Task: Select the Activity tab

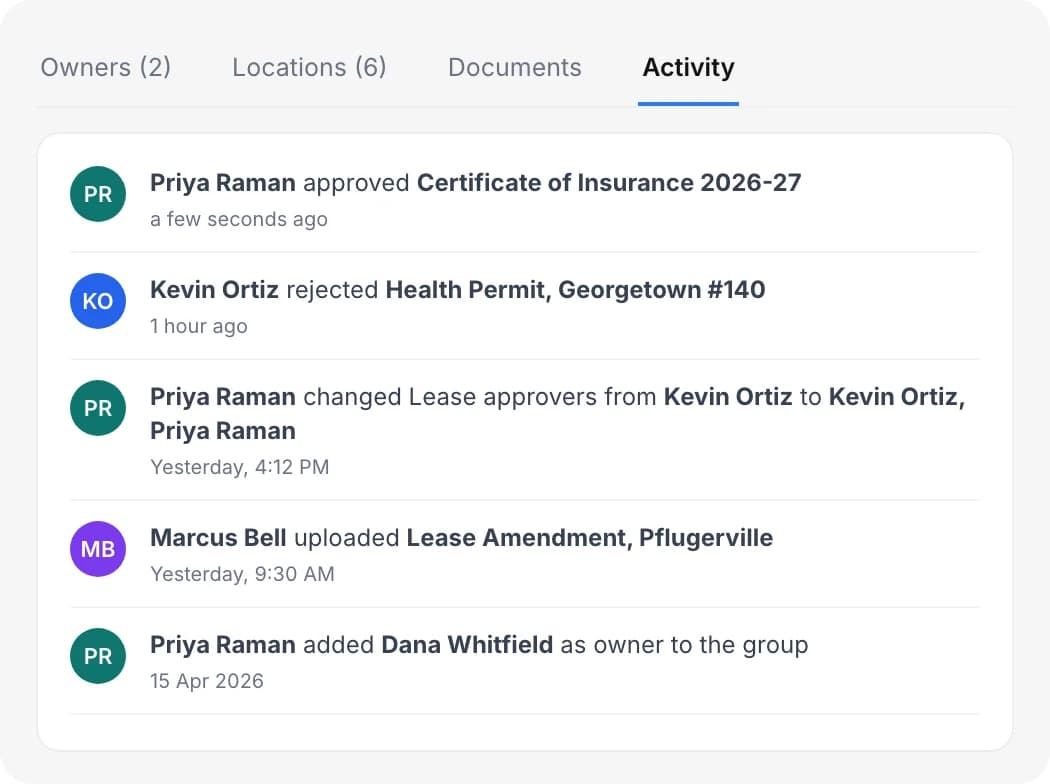Action: (688, 68)
